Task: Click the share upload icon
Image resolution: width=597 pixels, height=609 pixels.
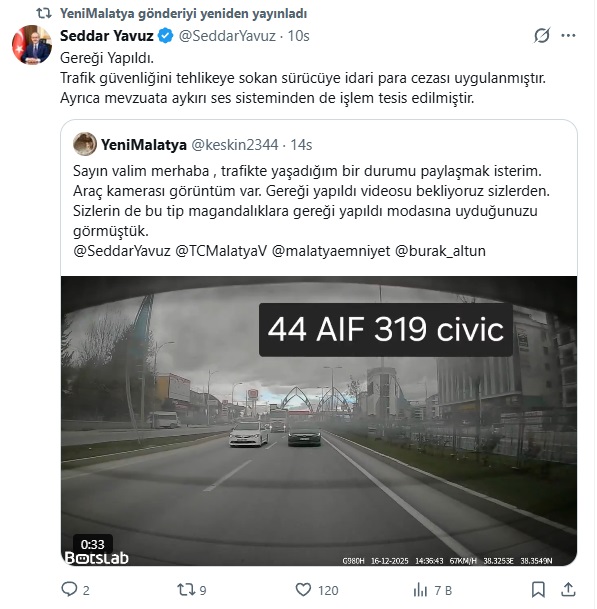Action: 568,590
